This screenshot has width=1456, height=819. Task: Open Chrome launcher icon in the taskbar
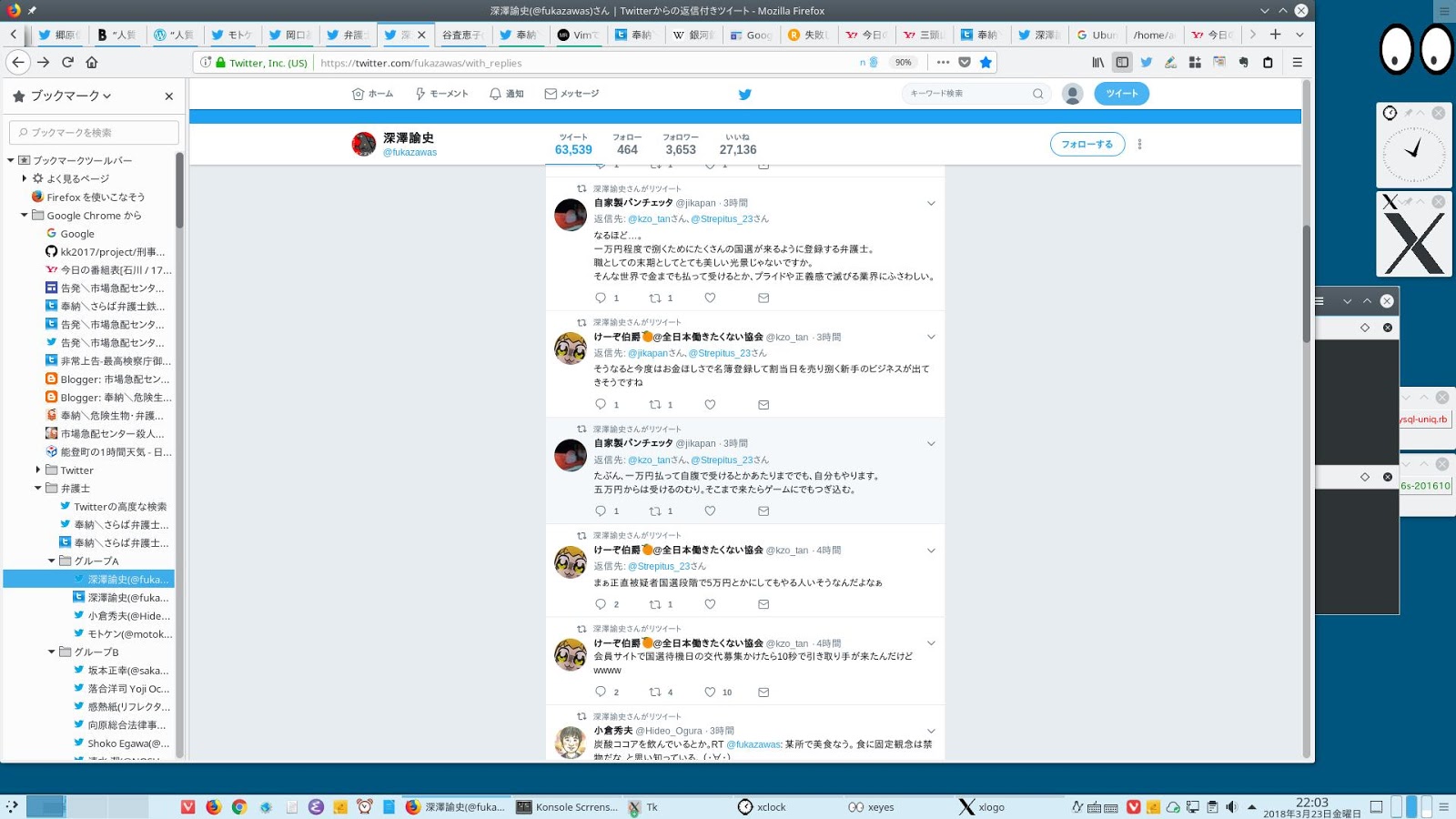coord(238,807)
